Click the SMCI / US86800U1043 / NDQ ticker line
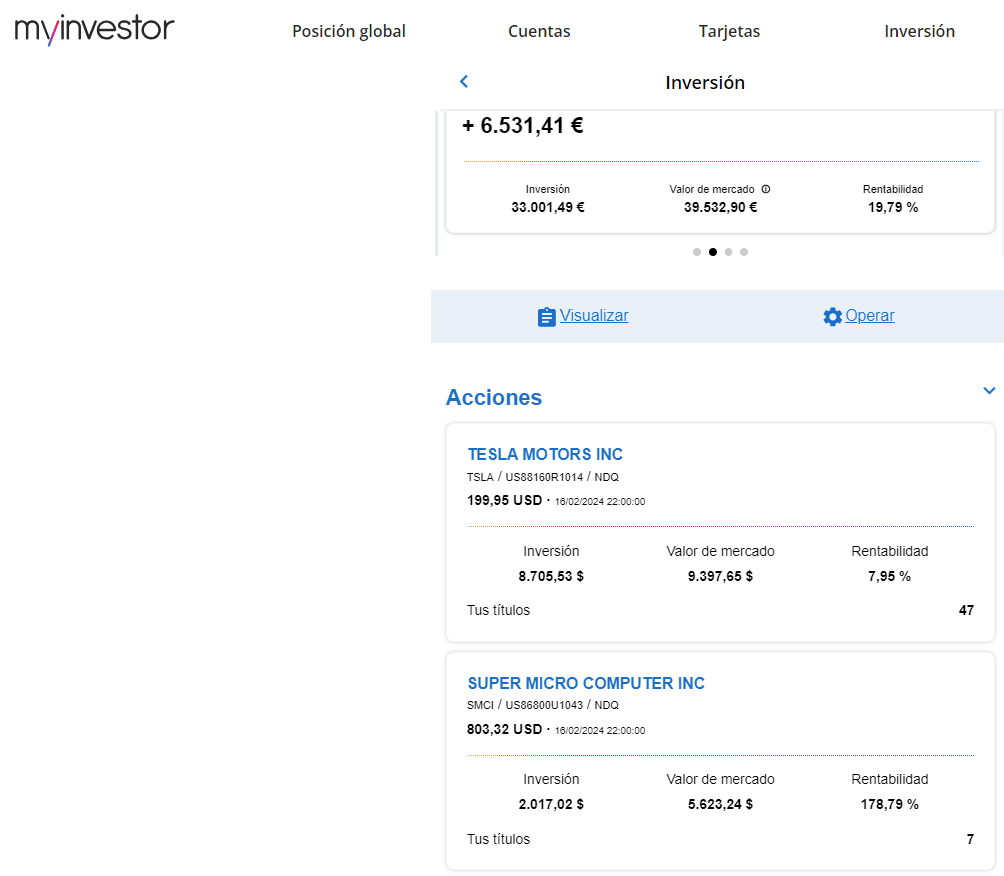This screenshot has width=1004, height=876. click(542, 705)
